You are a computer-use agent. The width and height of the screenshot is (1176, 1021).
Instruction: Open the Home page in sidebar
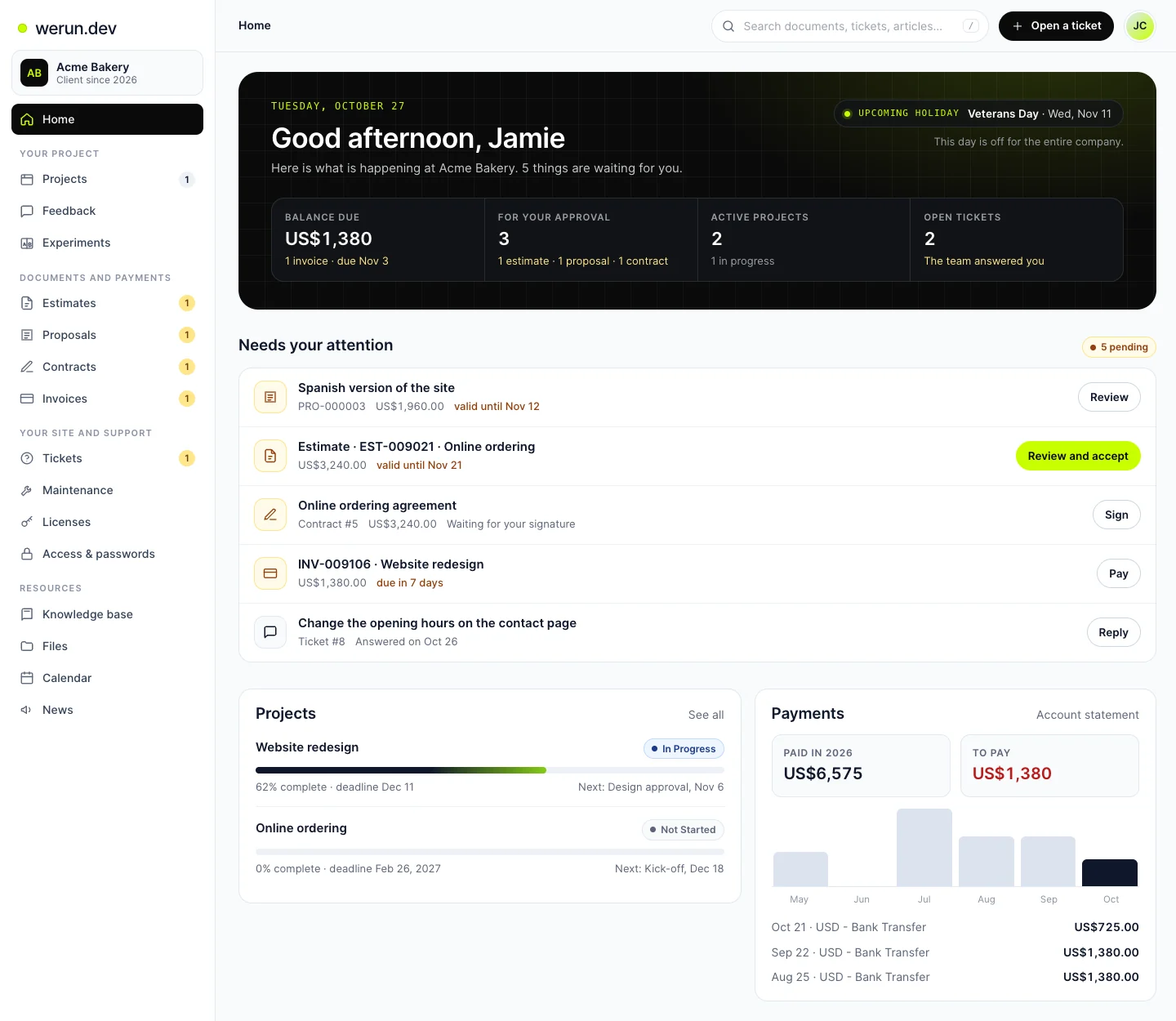[x=107, y=119]
